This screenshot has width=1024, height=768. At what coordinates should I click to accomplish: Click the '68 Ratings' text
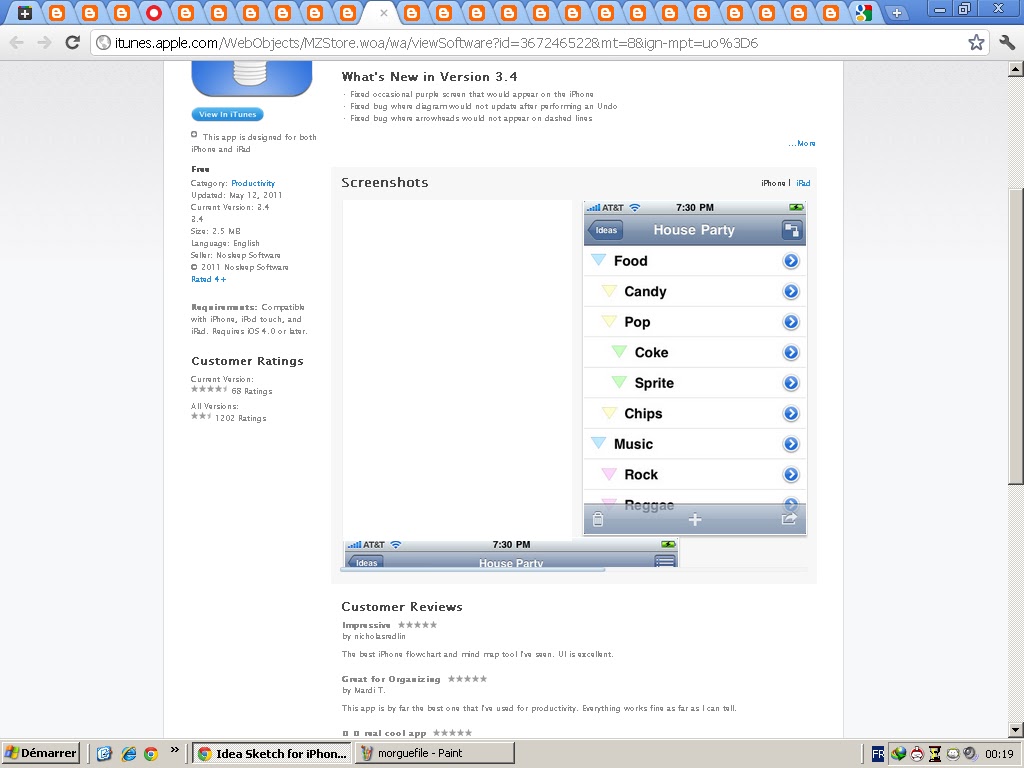[x=251, y=391]
